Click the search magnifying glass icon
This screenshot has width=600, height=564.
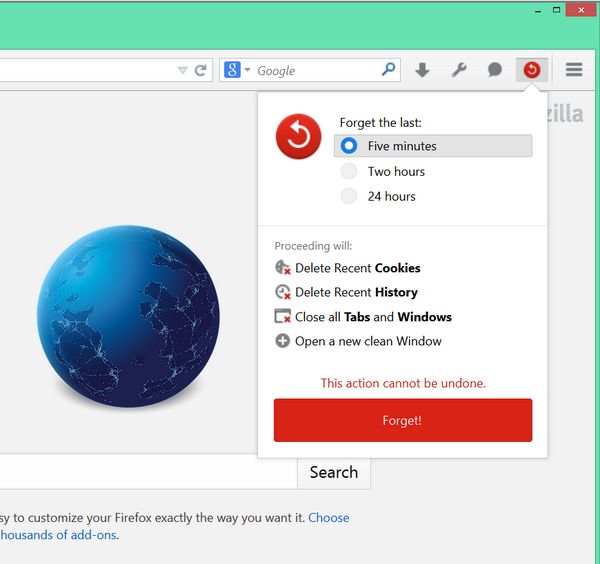[x=388, y=70]
